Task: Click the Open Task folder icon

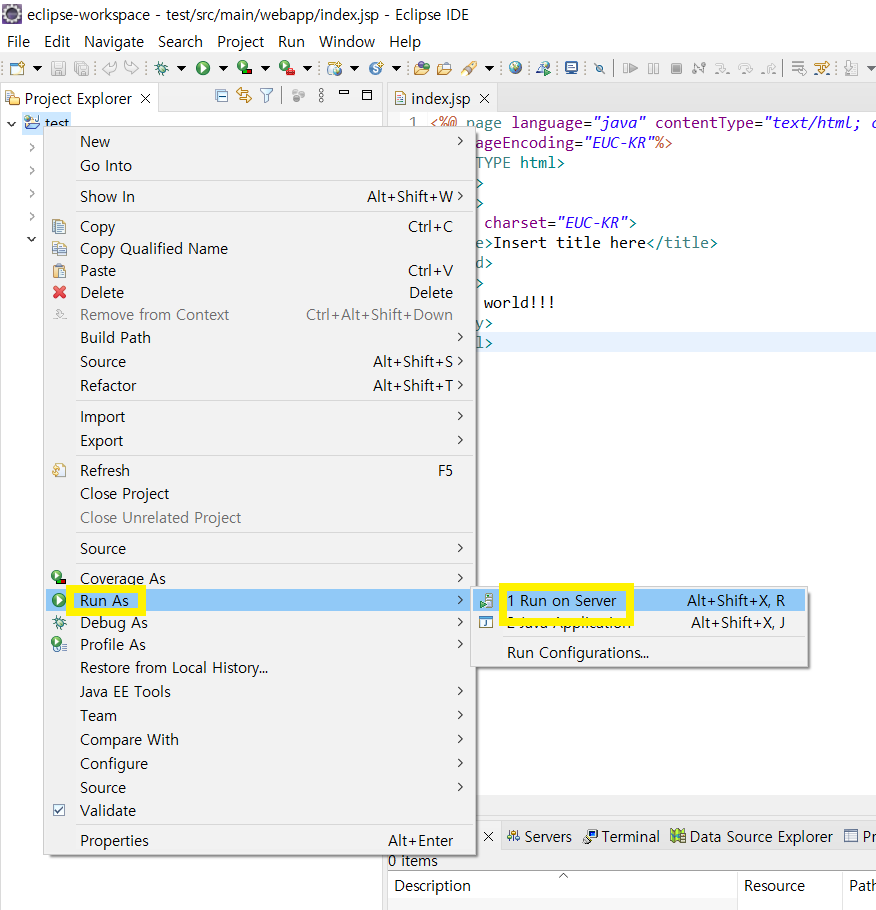Action: (445, 68)
